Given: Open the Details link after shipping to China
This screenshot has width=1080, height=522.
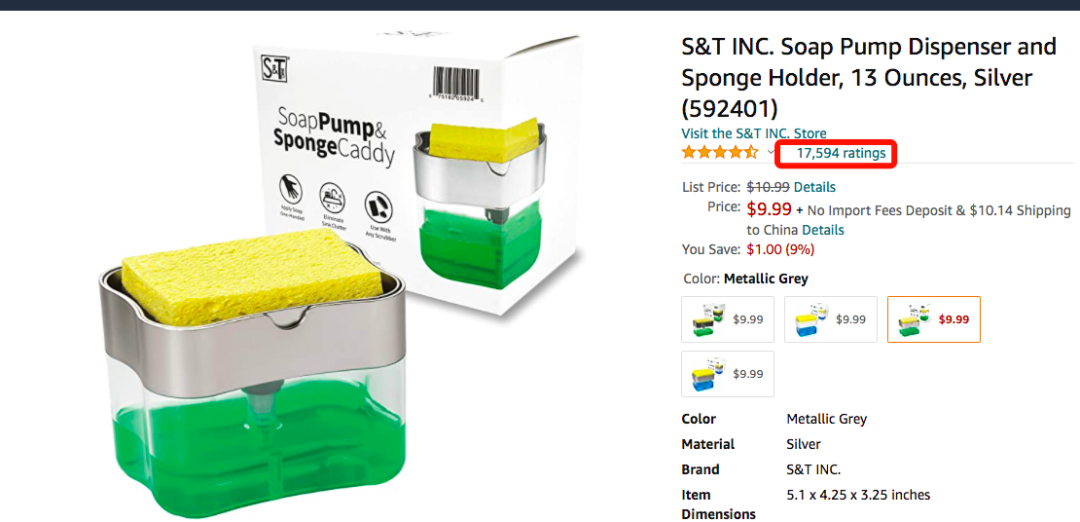Looking at the screenshot, I should (823, 230).
